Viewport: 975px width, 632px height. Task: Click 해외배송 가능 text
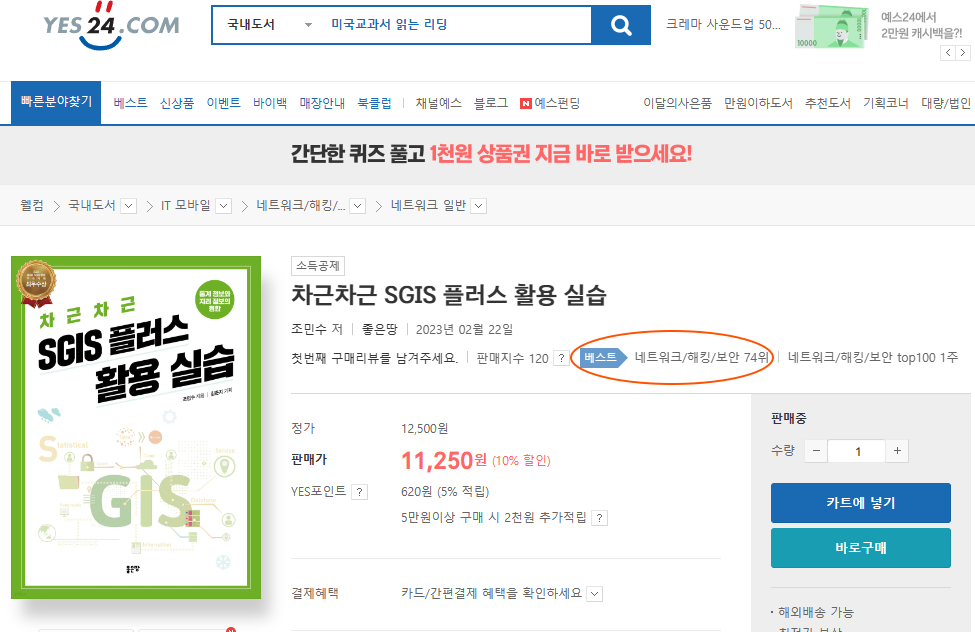pyautogui.click(x=816, y=612)
